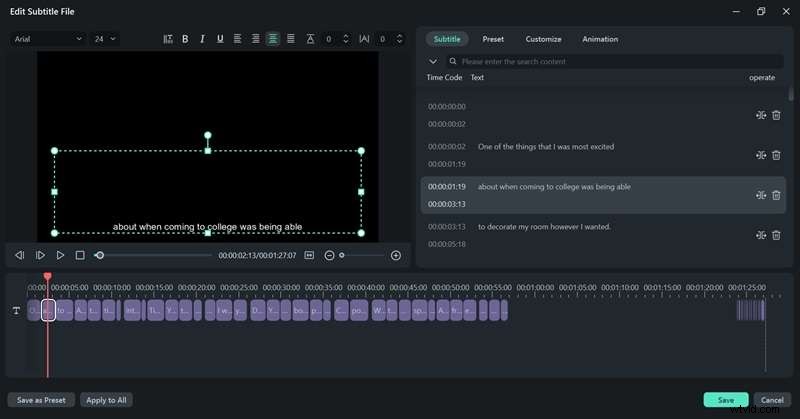Click the text track T icon
Viewport: 800px width, 419px height.
pyautogui.click(x=16, y=310)
